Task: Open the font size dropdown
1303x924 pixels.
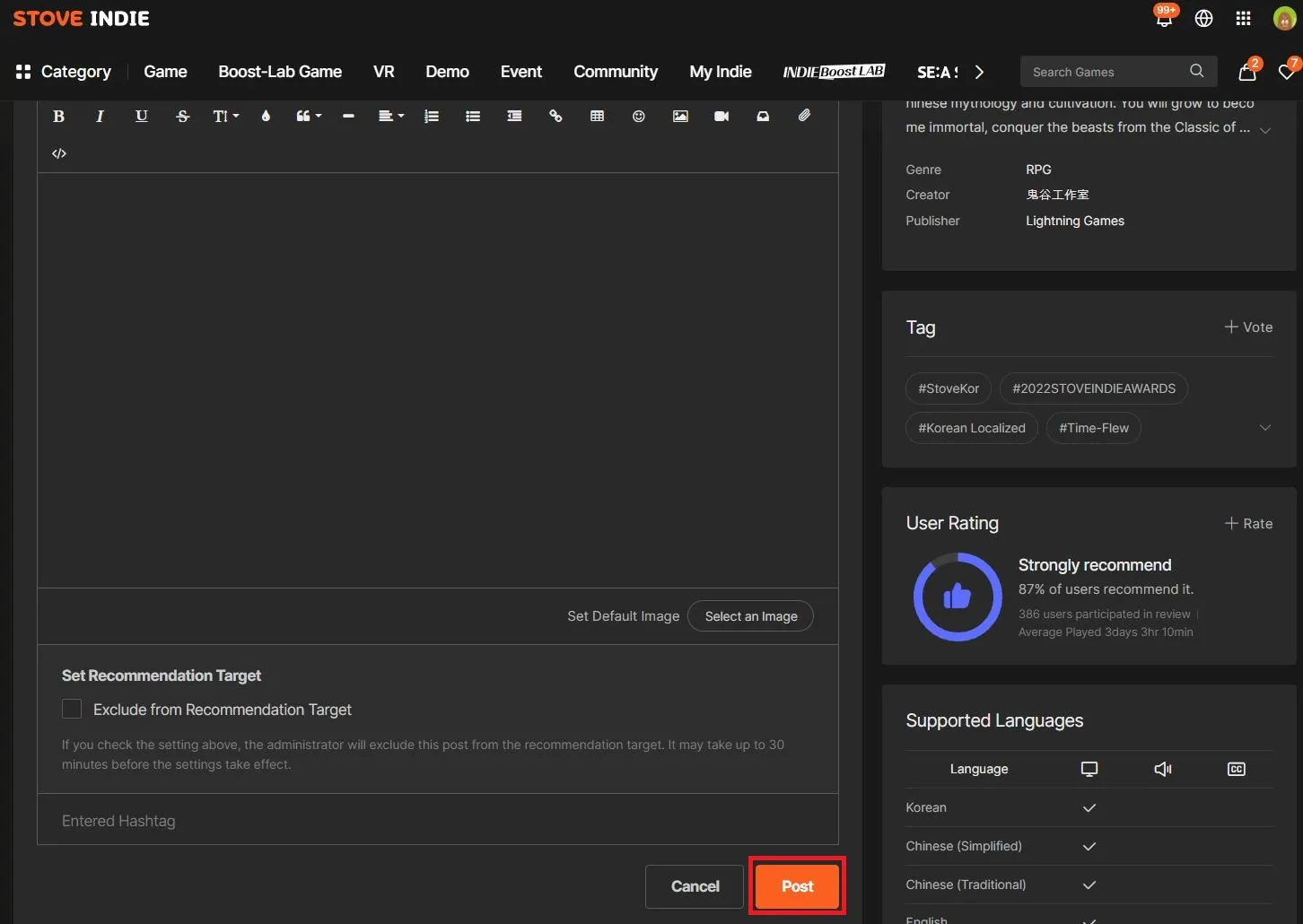Action: pos(225,116)
